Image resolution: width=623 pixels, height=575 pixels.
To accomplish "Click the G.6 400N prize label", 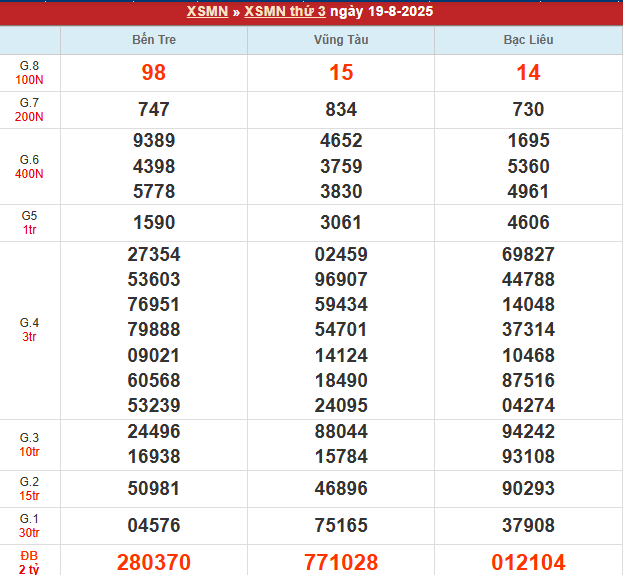I will click(29, 166).
